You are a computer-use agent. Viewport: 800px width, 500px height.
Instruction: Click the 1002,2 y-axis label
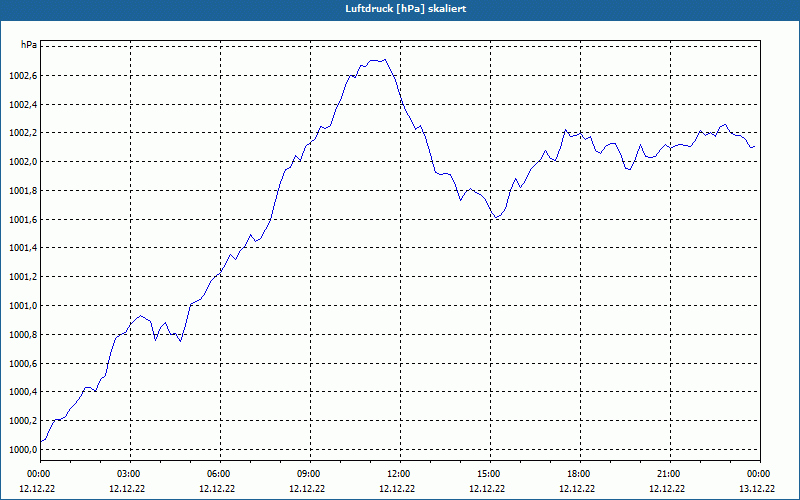click(x=23, y=133)
